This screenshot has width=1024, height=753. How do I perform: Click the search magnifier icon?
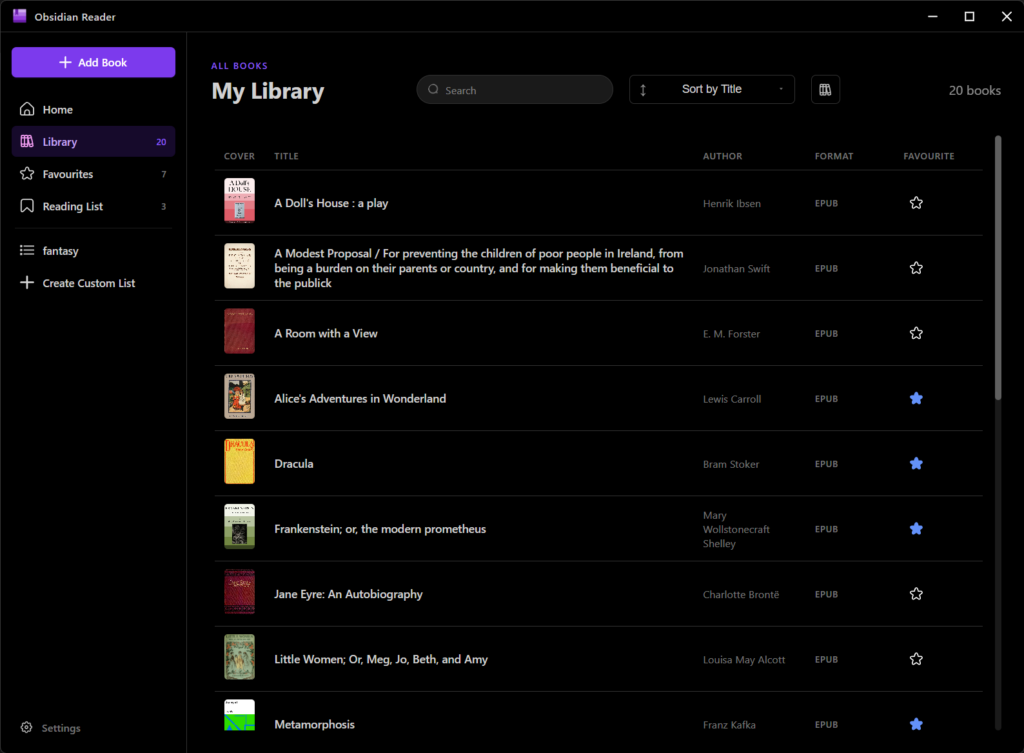point(433,89)
